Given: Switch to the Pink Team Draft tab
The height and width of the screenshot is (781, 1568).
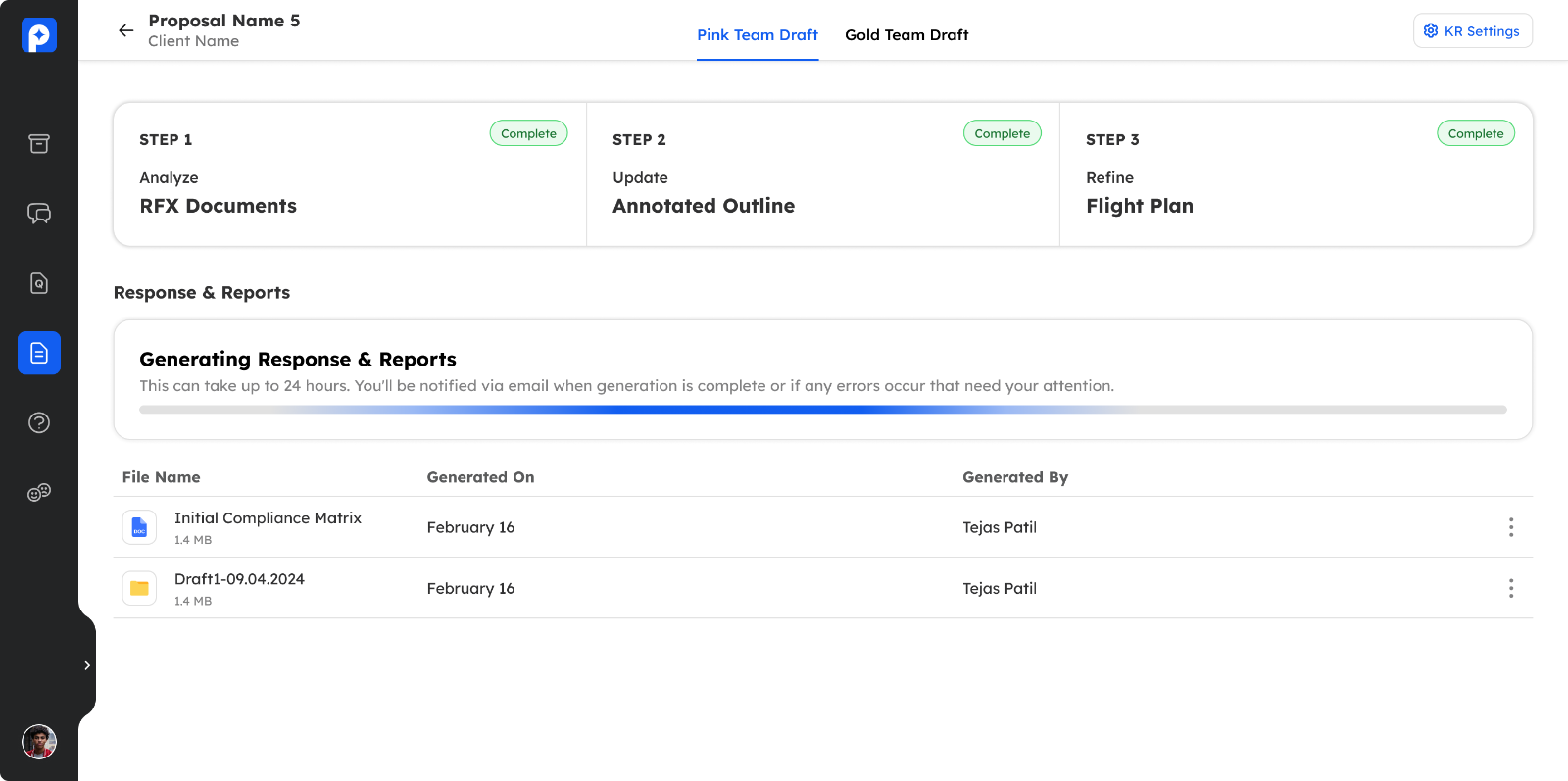Looking at the screenshot, I should click(758, 35).
